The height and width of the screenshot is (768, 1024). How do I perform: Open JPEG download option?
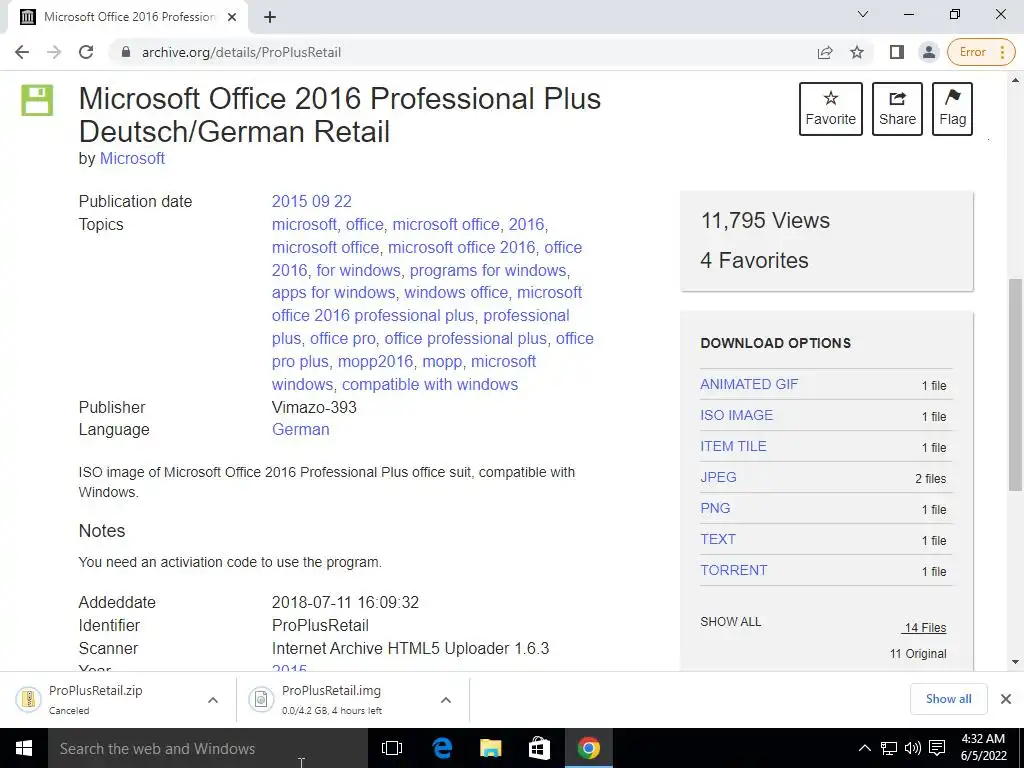[x=718, y=477]
